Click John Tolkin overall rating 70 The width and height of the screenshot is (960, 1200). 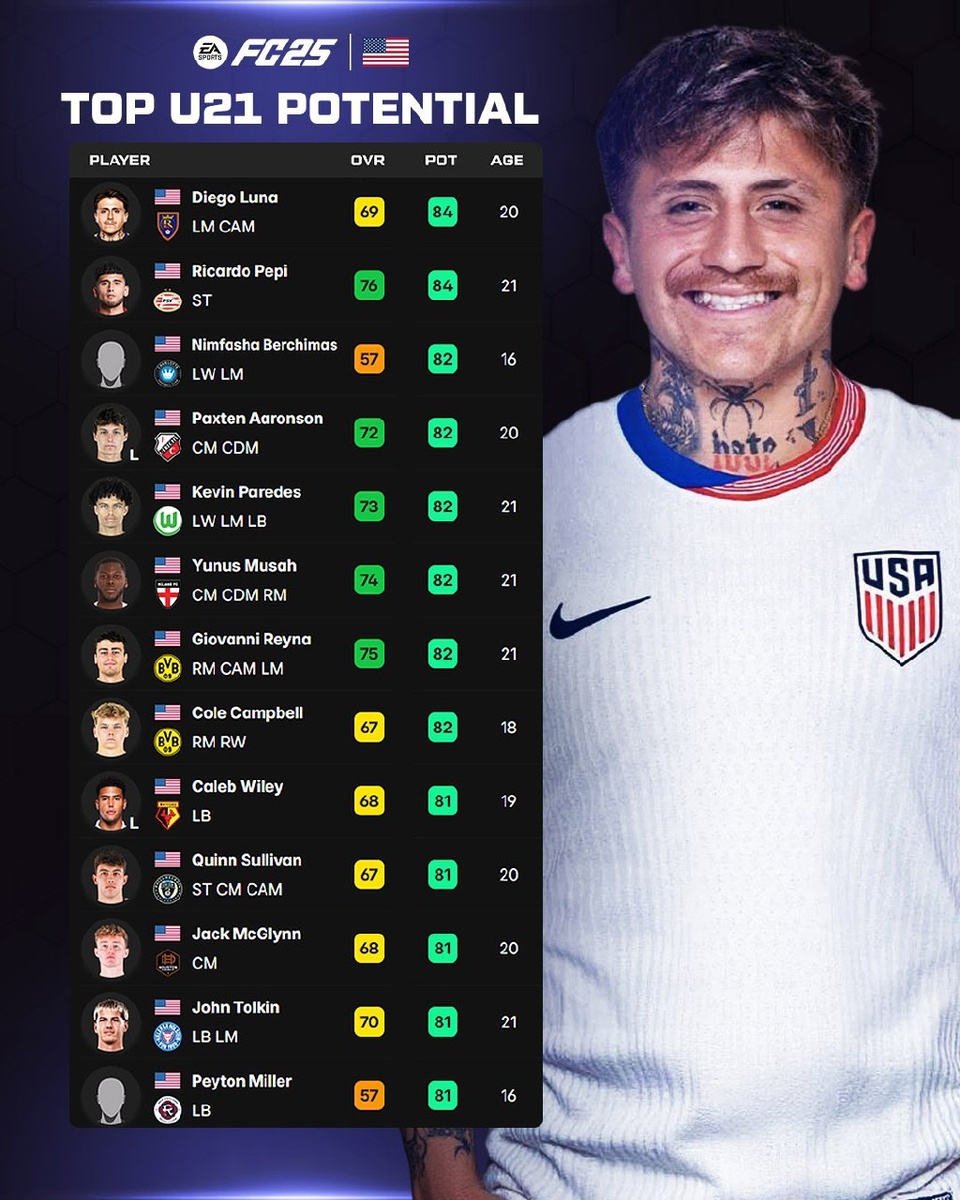(x=369, y=1021)
